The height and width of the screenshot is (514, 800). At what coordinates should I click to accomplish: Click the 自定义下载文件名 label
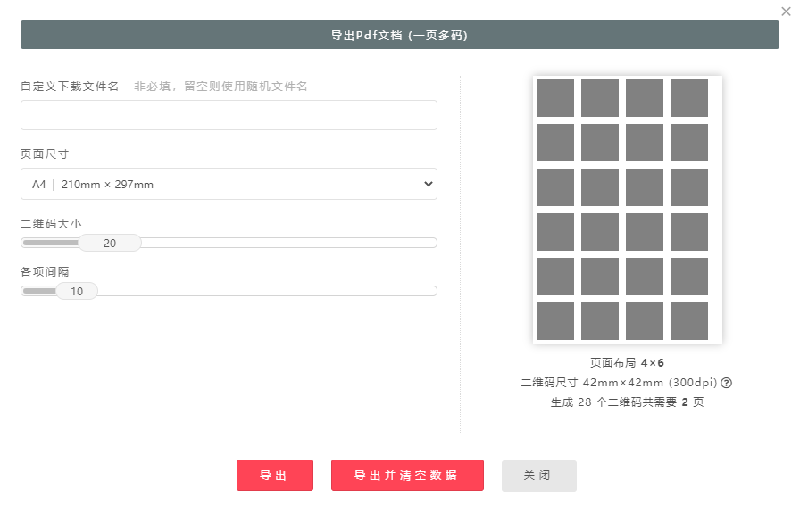[69, 86]
